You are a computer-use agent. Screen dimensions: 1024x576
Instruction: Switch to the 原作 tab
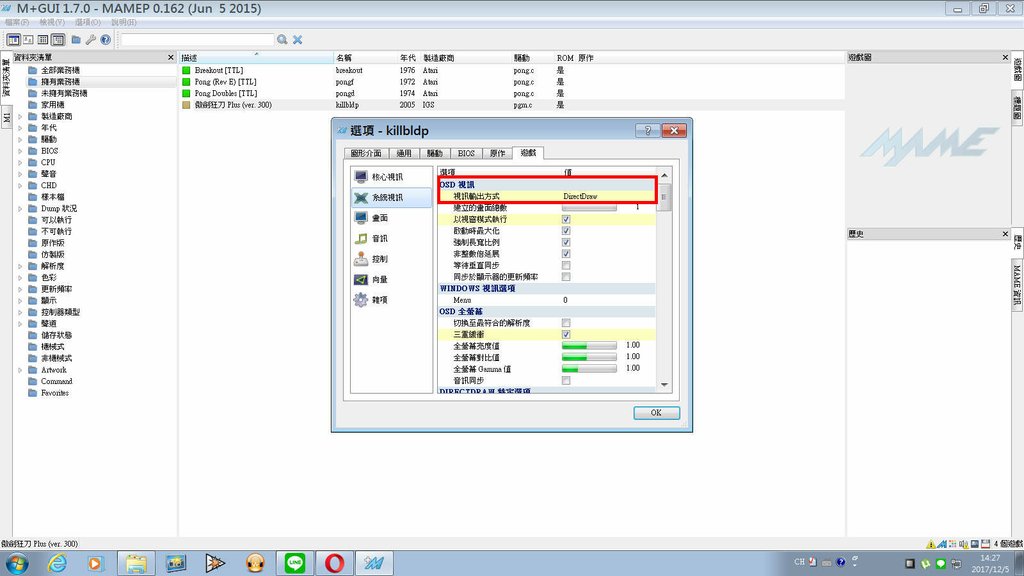(497, 153)
